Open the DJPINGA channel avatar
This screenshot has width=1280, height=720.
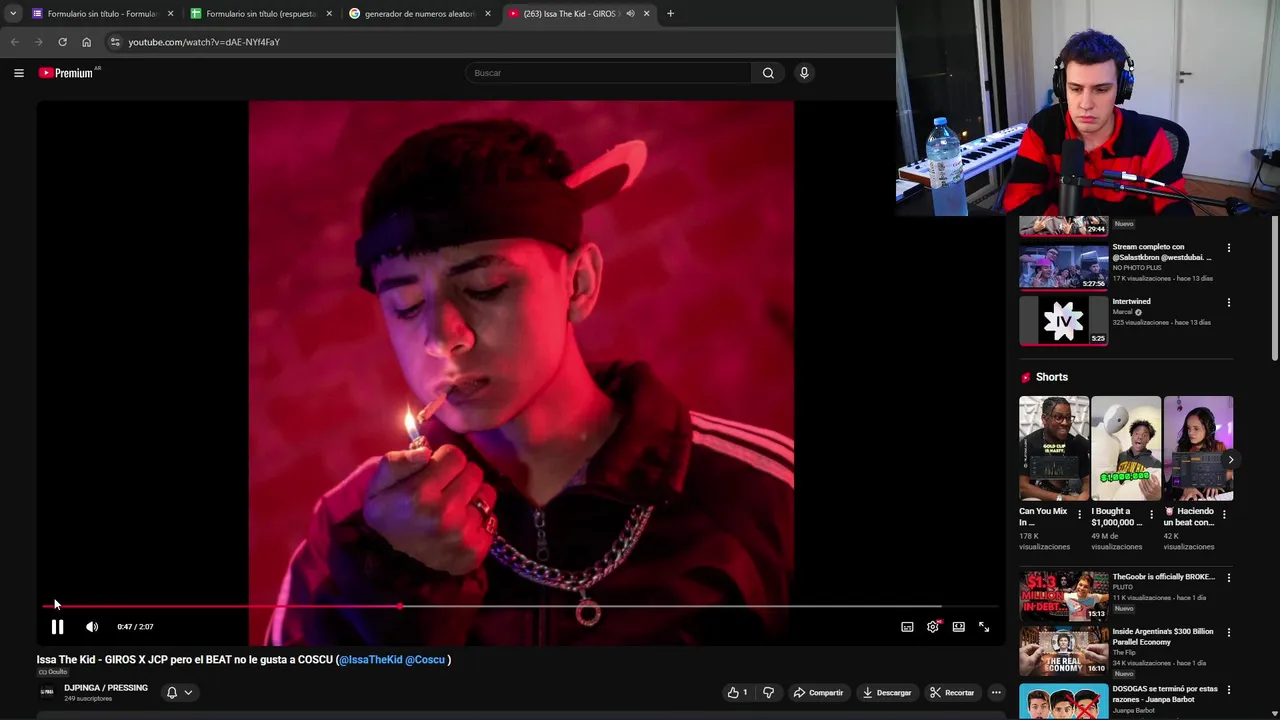click(x=47, y=692)
